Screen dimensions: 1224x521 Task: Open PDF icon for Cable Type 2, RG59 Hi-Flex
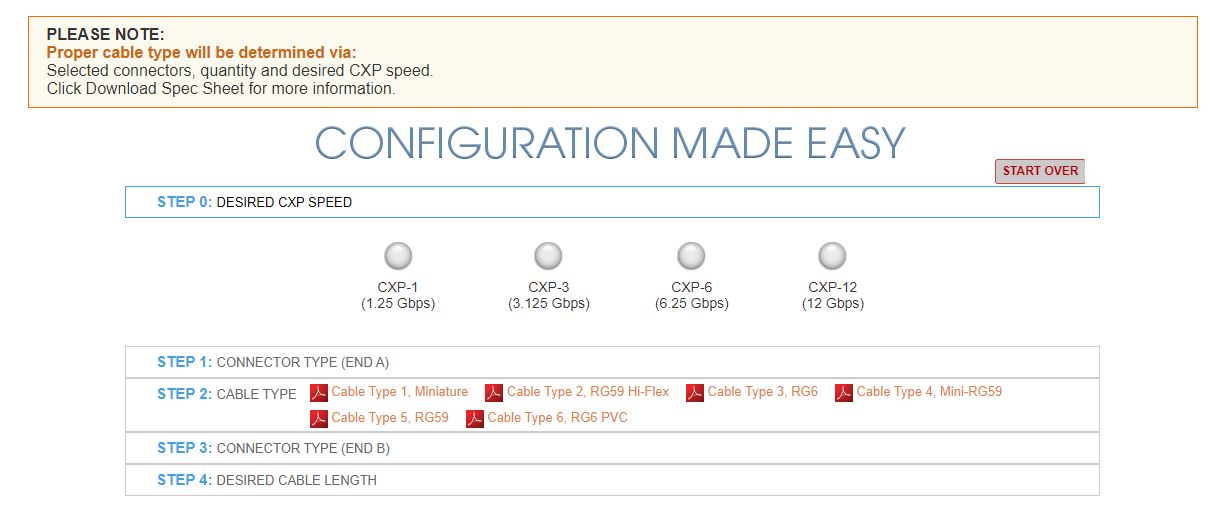click(x=494, y=393)
